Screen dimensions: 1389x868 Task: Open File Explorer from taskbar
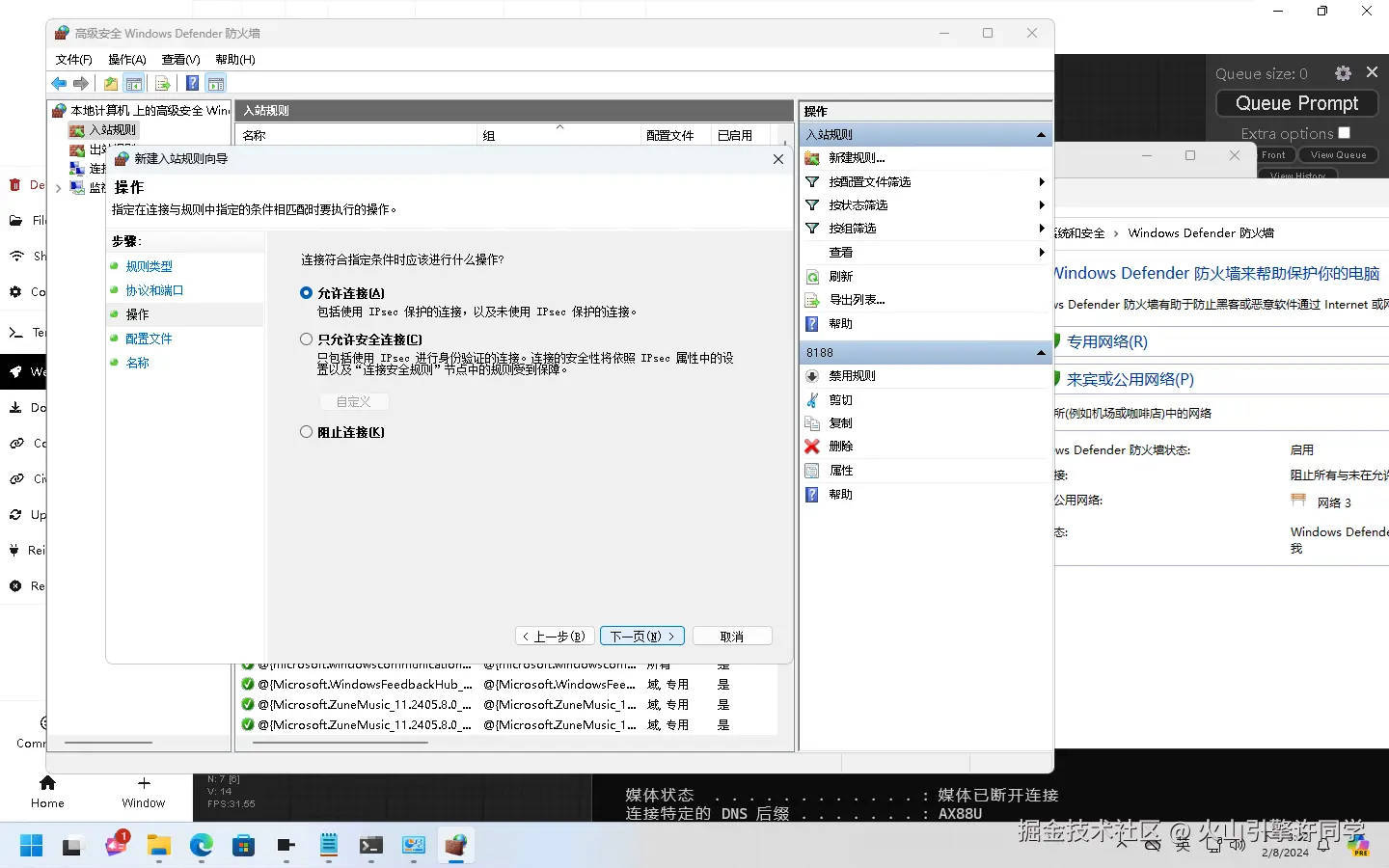point(158,846)
